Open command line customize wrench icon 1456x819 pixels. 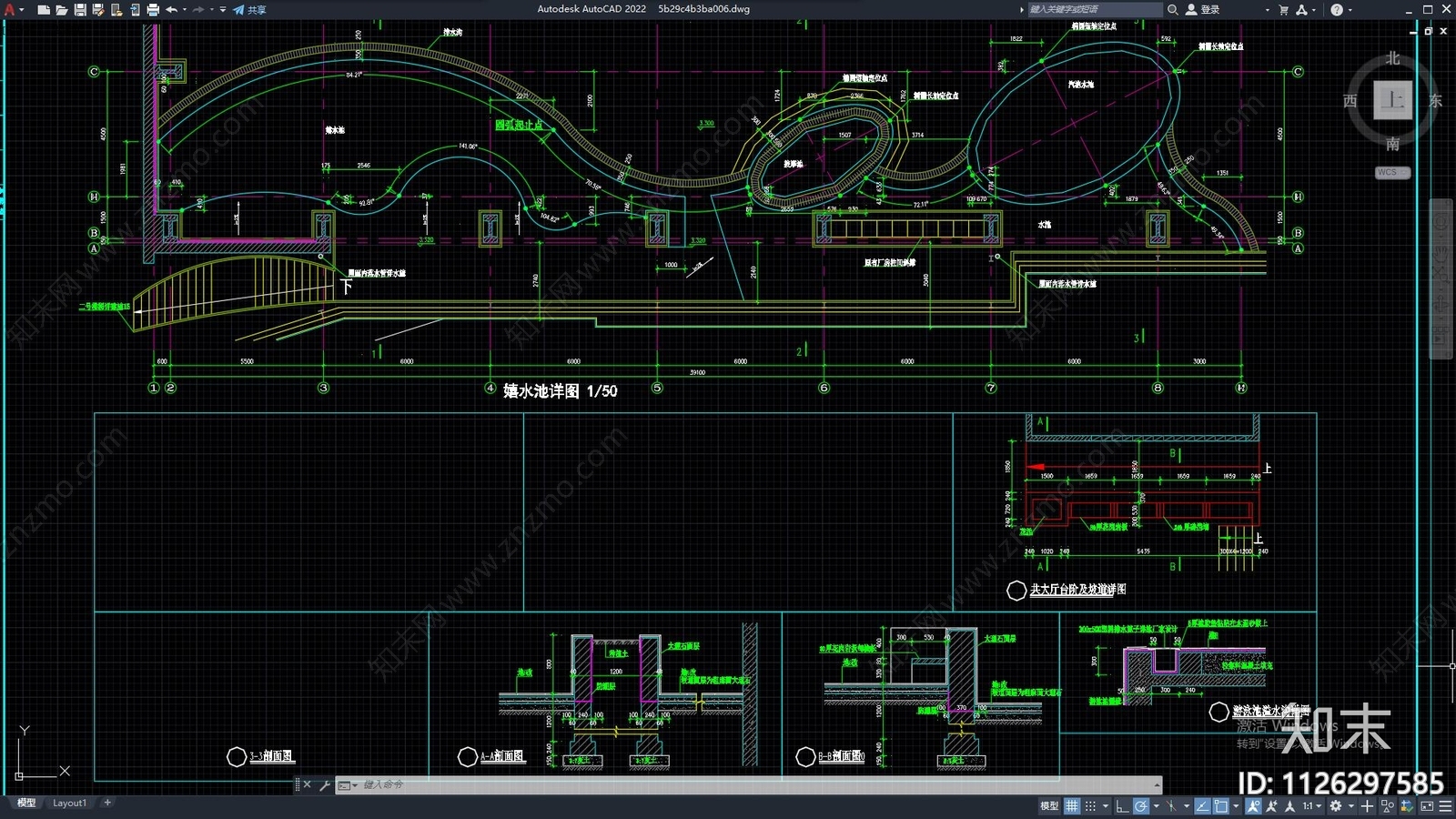tap(325, 784)
